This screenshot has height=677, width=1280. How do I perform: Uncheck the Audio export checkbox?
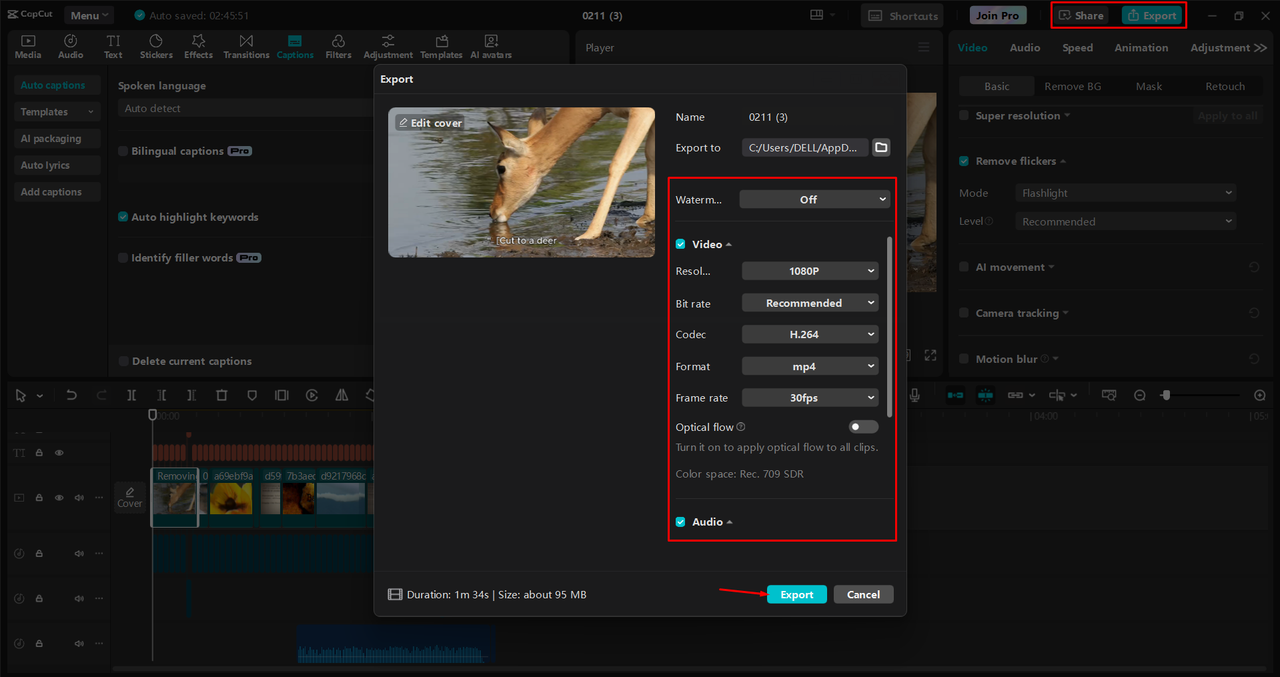(681, 522)
